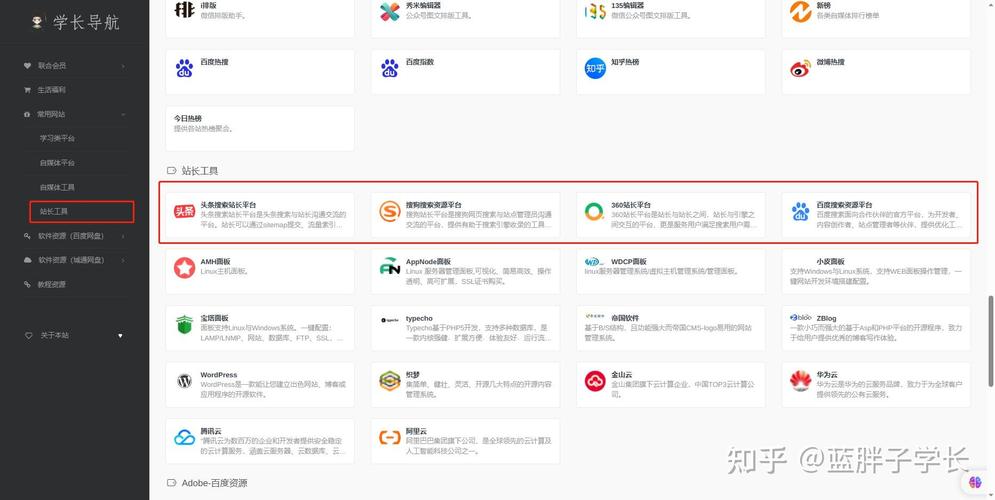
Task: Click the 站长工具 section heading
Action: (200, 171)
